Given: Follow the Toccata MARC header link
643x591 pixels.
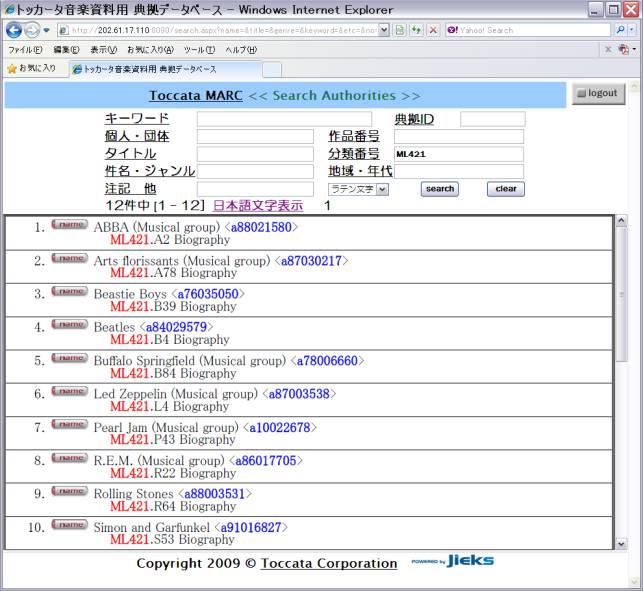Looking at the screenshot, I should [196, 96].
